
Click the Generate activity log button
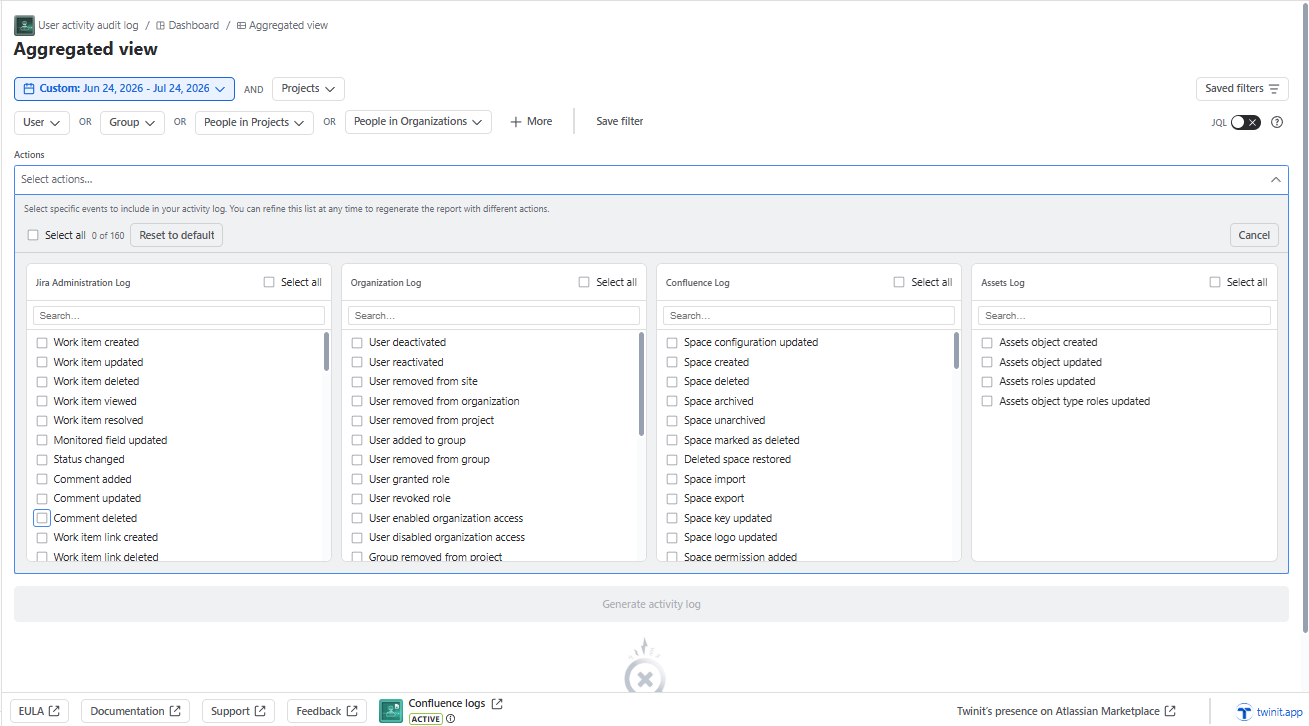coord(651,604)
